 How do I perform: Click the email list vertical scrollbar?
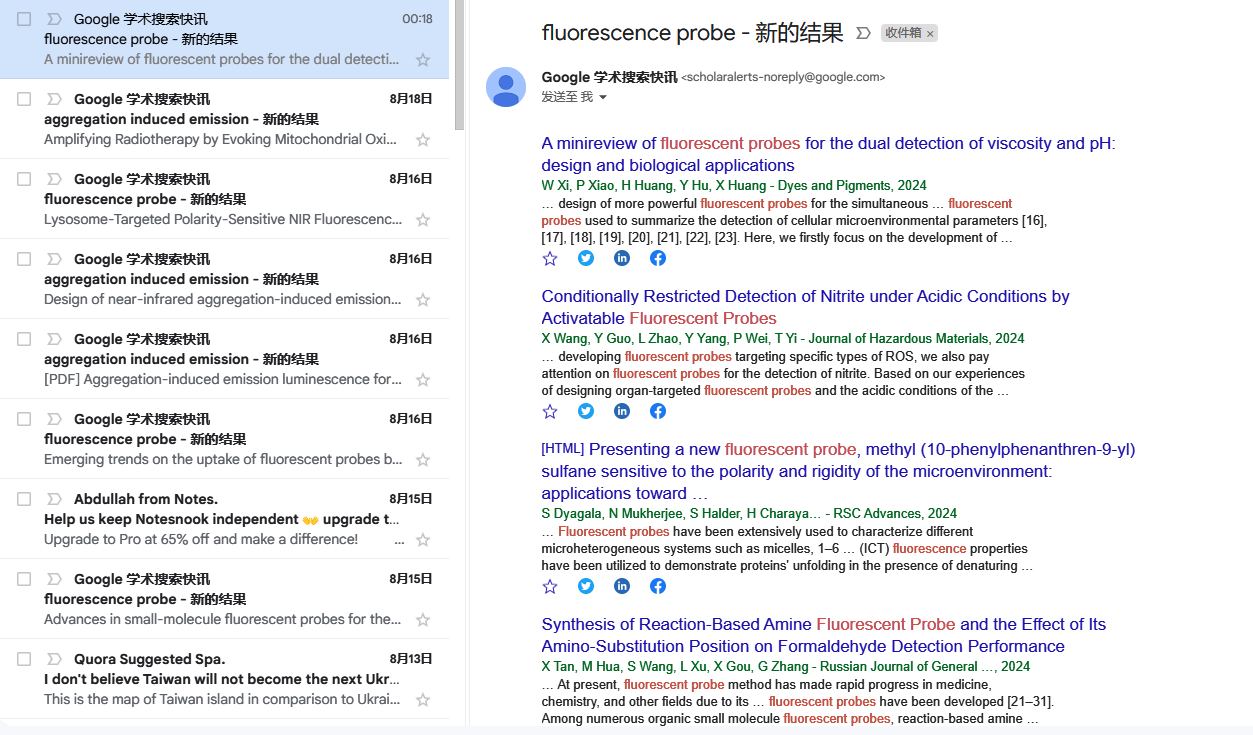[459, 65]
